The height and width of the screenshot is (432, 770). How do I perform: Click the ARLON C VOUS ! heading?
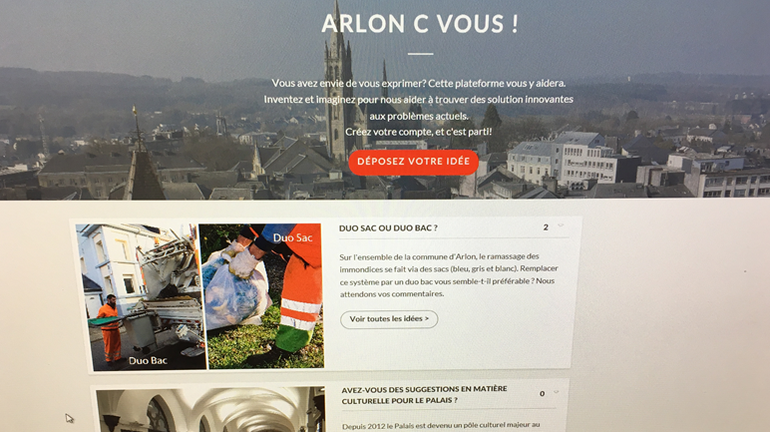(420, 24)
